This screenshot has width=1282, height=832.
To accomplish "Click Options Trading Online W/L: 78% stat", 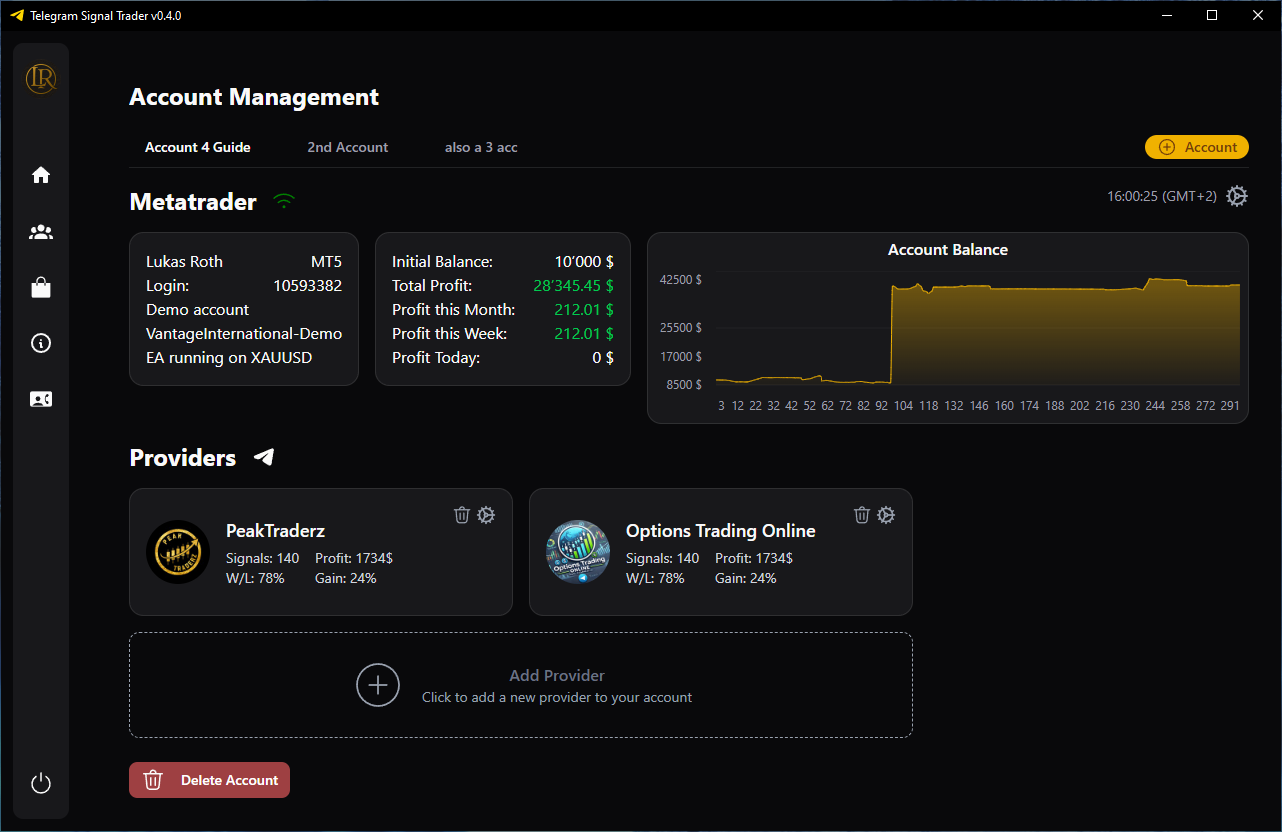I will [655, 578].
